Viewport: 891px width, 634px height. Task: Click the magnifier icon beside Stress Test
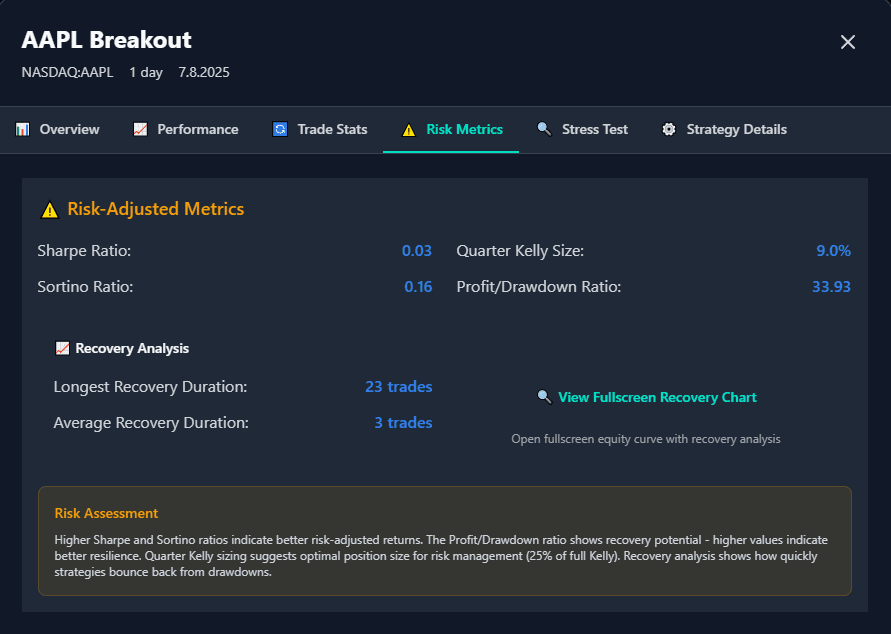pos(544,130)
